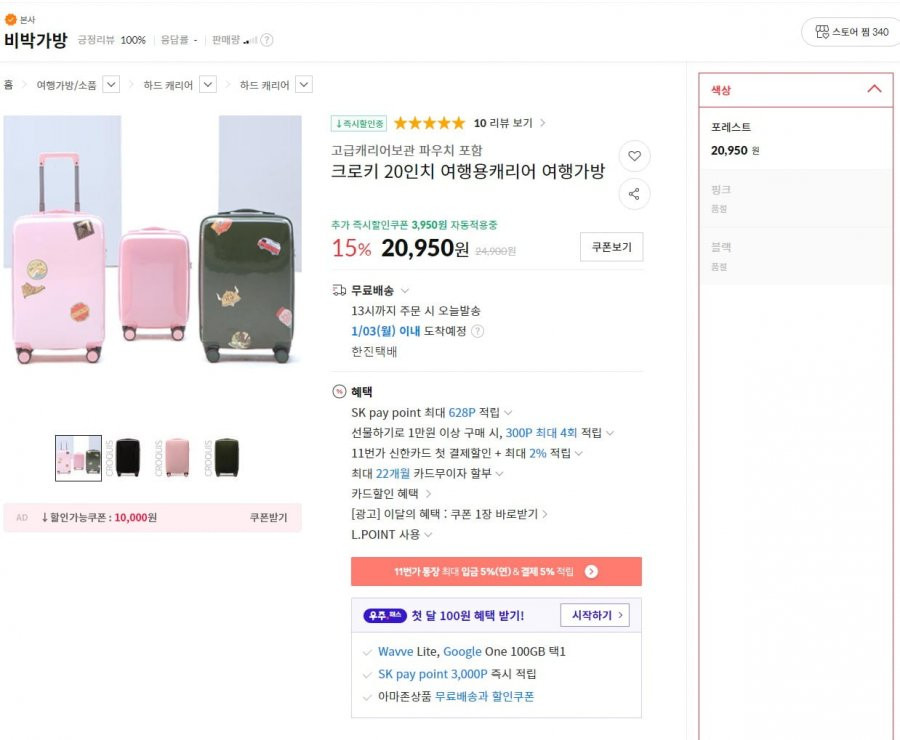Viewport: 900px width, 740px height.
Task: Click the 쿠폰보기 button
Action: [x=611, y=247]
